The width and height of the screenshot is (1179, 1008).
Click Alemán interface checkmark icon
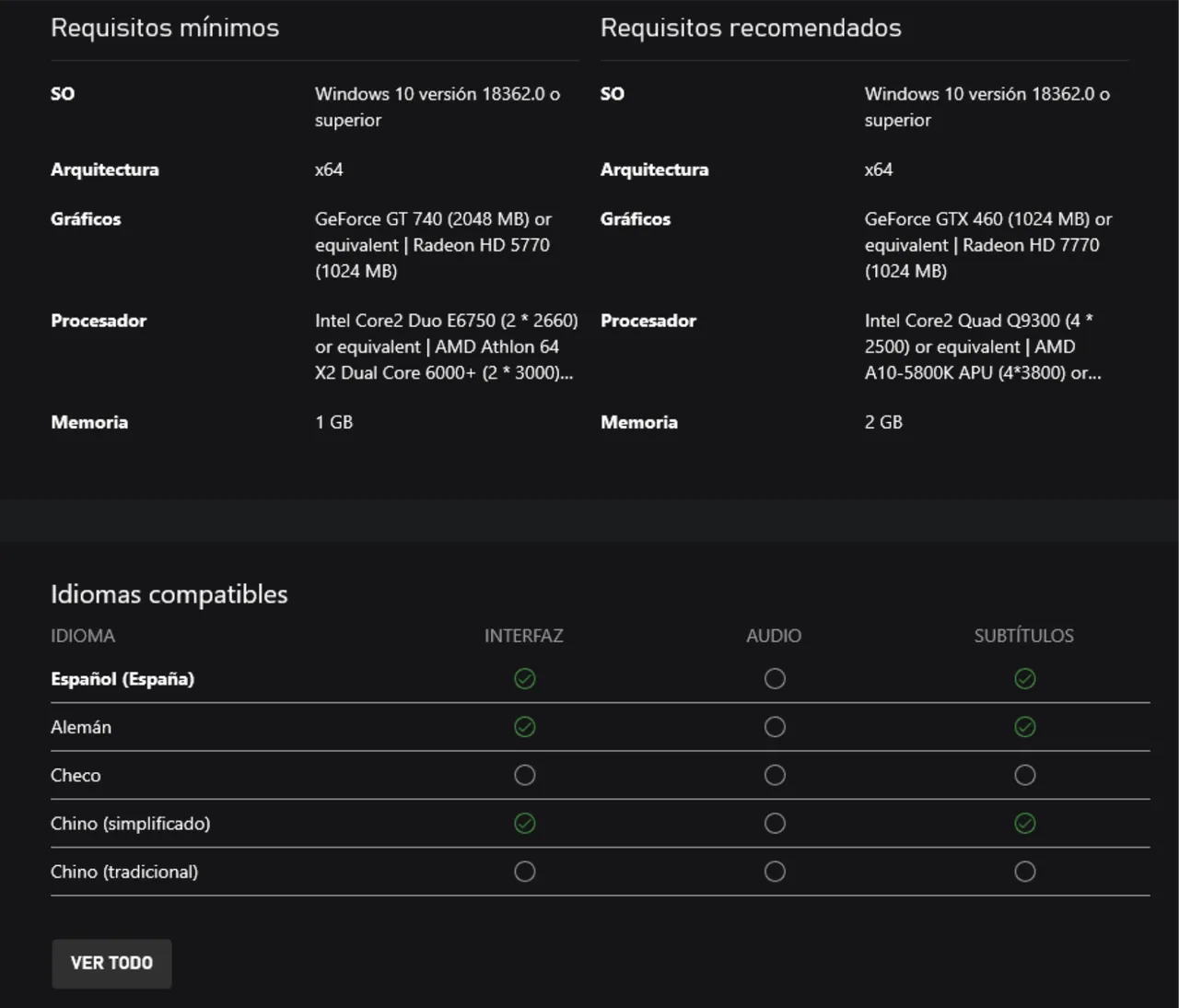pyautogui.click(x=525, y=727)
